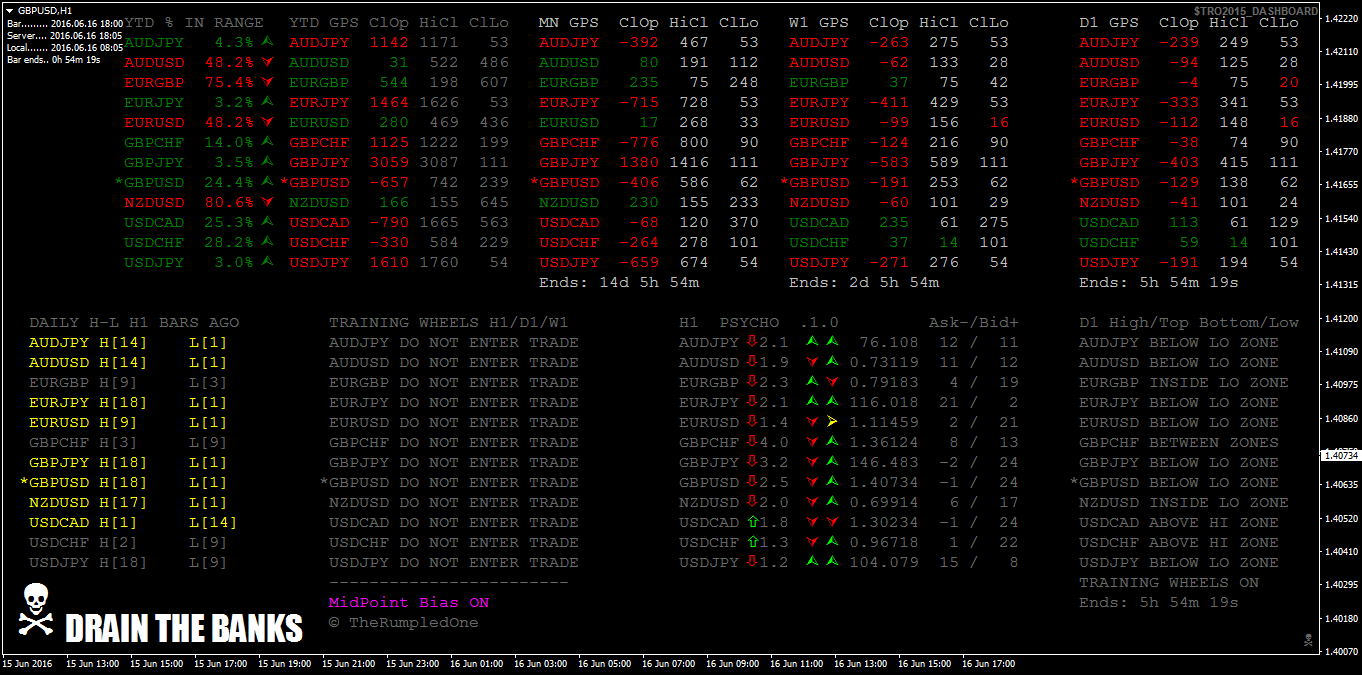Click the 16 Jun 09:00 time axis label

pyautogui.click(x=733, y=663)
